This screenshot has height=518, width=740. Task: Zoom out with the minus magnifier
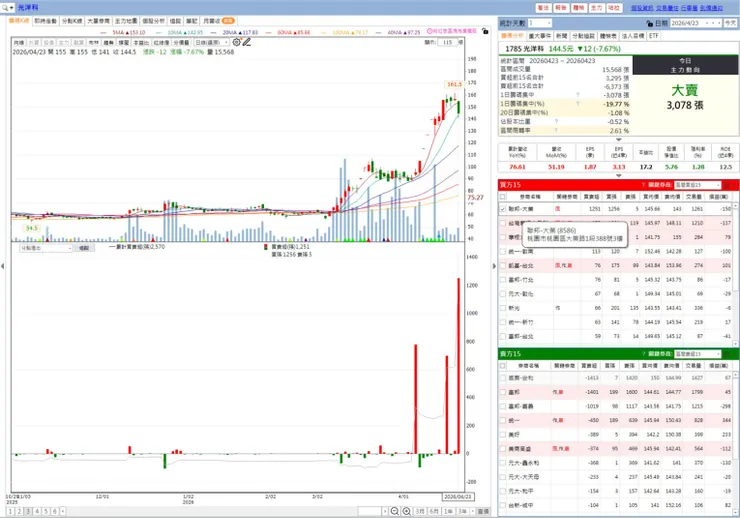(x=395, y=511)
